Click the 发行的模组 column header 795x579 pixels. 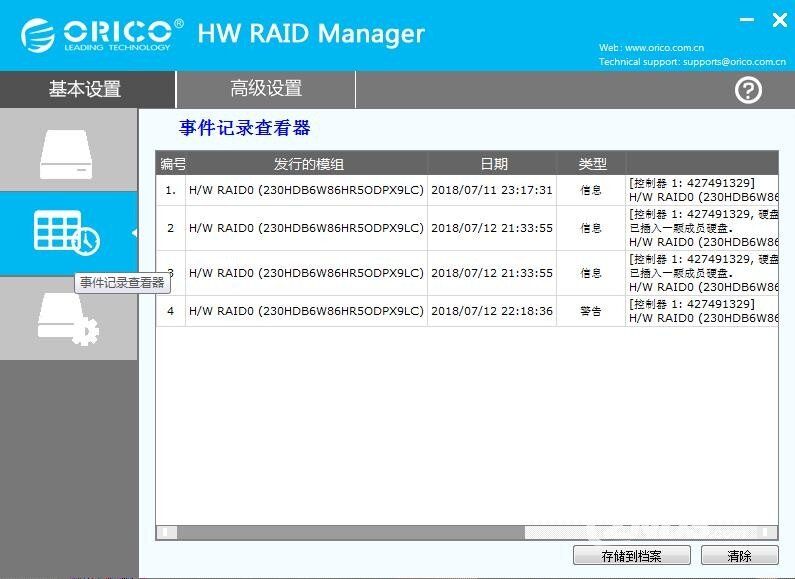[x=308, y=164]
